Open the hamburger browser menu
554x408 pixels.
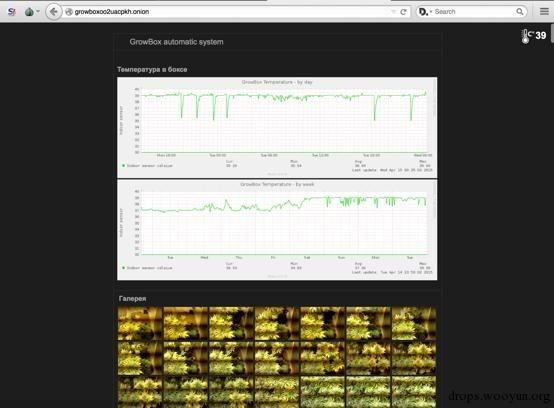544,12
